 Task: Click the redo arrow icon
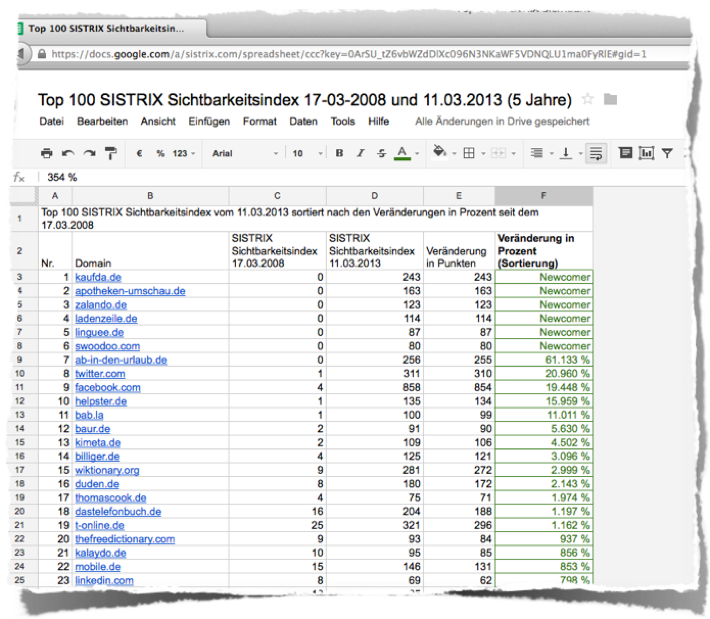click(89, 153)
